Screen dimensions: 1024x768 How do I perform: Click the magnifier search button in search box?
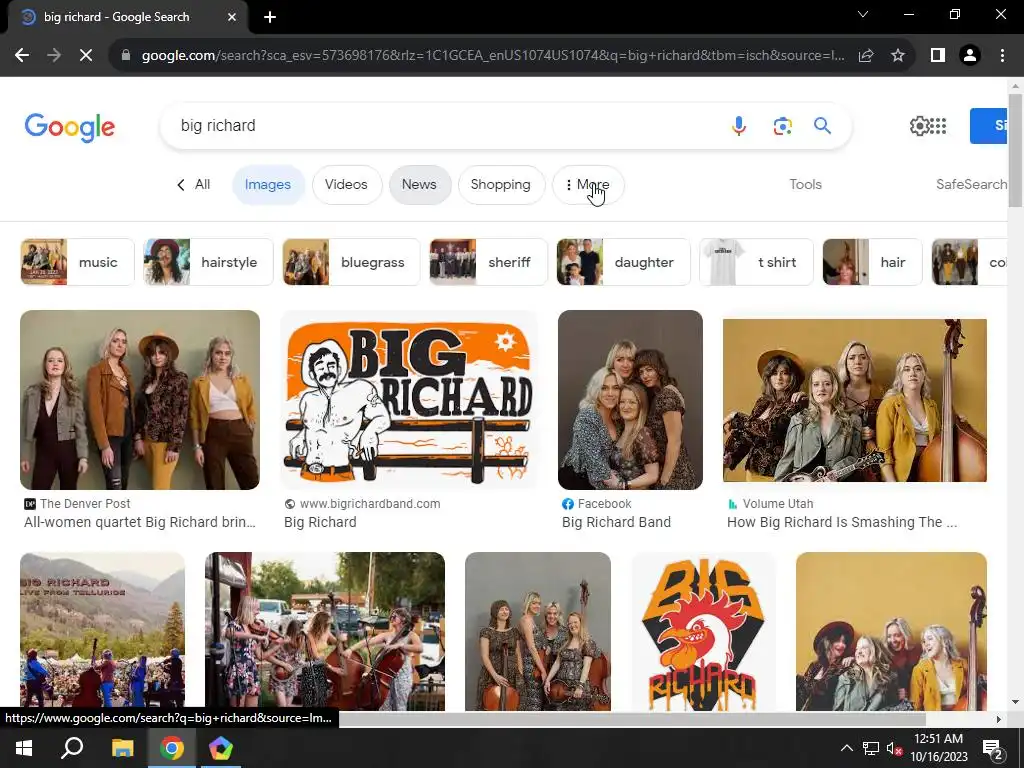tap(822, 125)
